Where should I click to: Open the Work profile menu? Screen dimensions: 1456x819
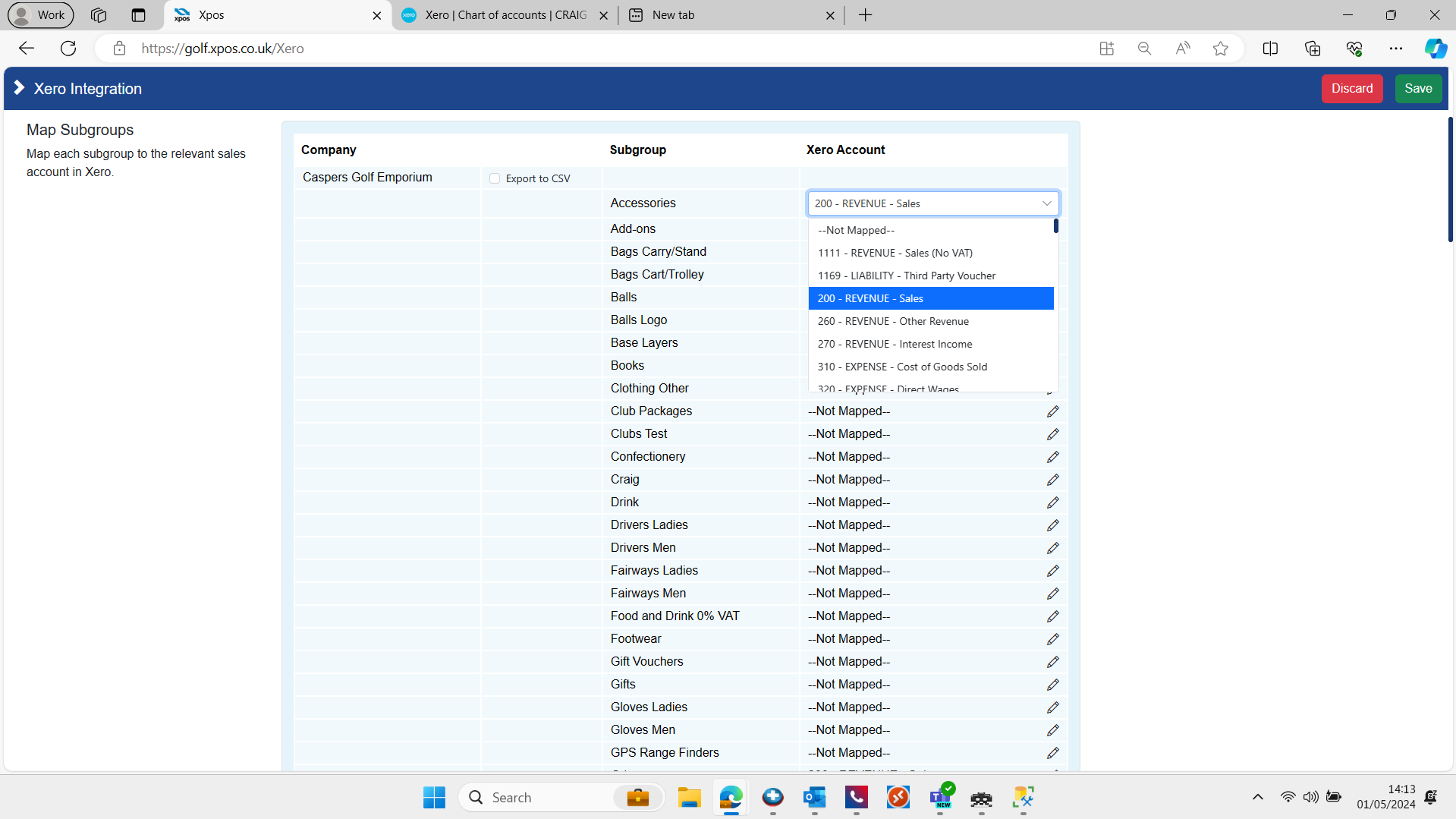pyautogui.click(x=41, y=15)
